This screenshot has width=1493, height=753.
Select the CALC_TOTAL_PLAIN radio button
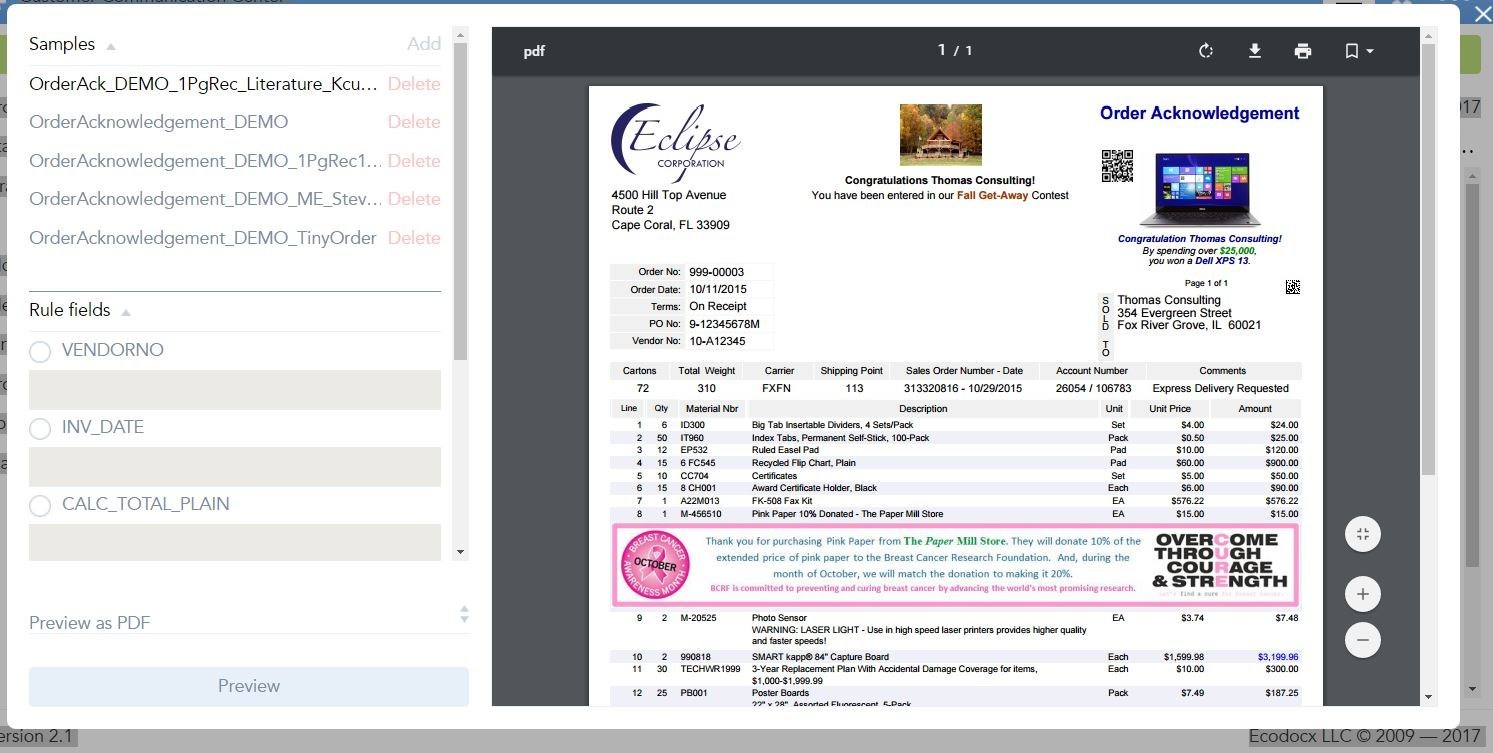click(x=40, y=505)
